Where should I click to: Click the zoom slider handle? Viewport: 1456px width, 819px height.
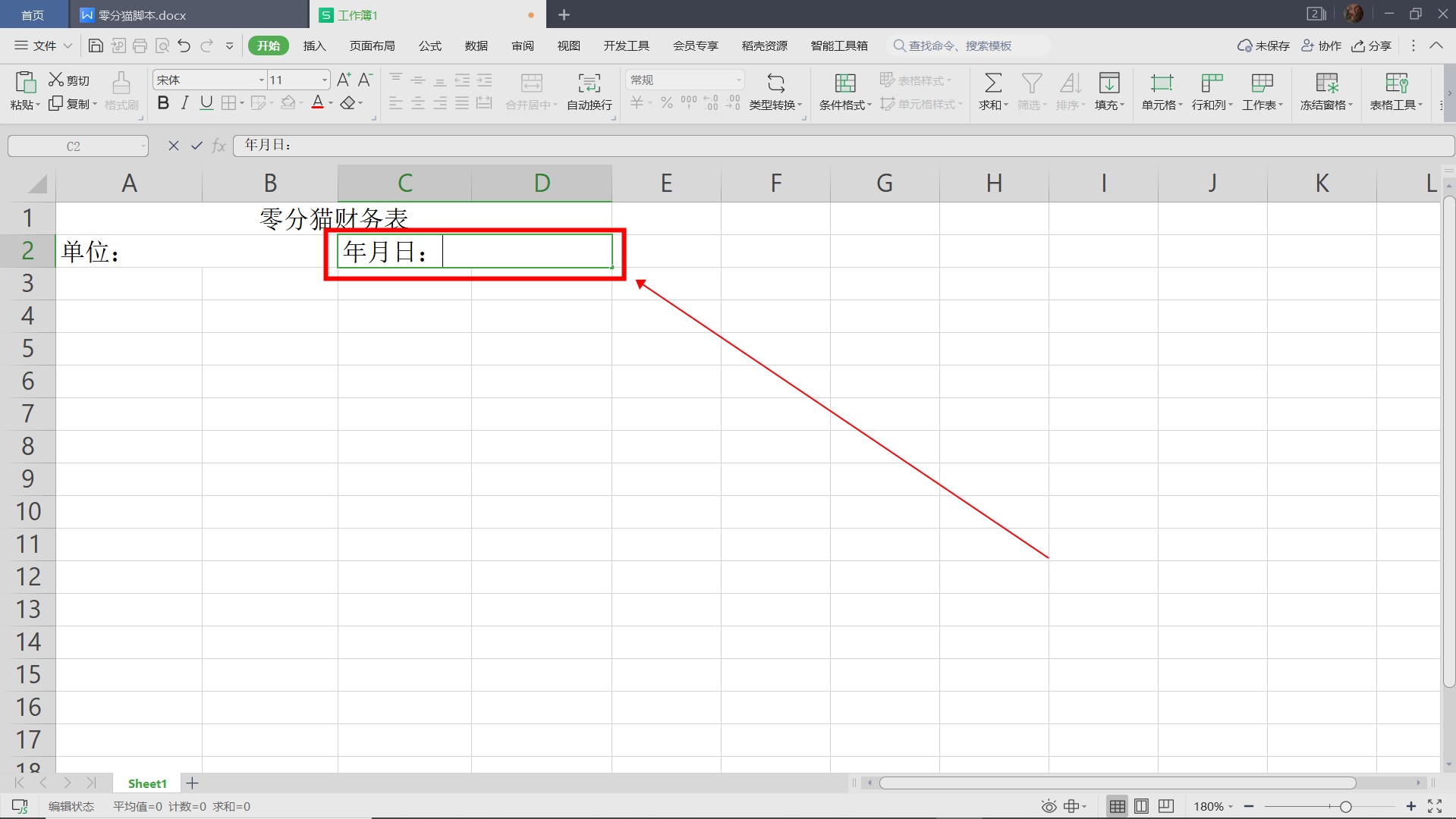[1345, 806]
